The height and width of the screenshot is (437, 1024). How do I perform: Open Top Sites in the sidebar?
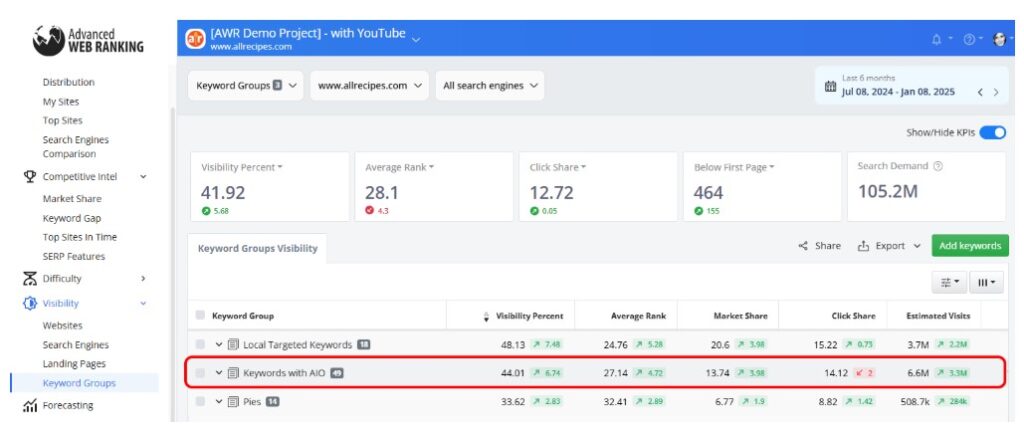tap(63, 121)
